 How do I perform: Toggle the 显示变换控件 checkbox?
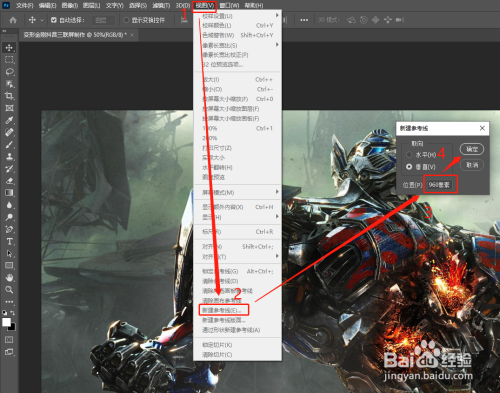pyautogui.click(x=126, y=20)
